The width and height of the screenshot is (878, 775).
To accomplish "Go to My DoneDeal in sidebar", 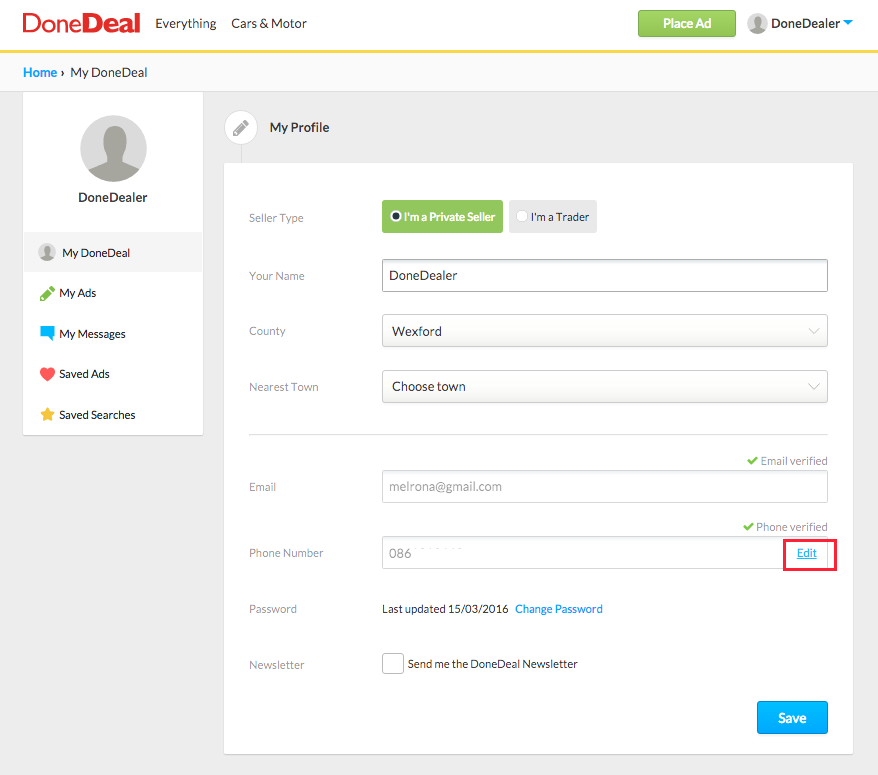I will pos(113,253).
